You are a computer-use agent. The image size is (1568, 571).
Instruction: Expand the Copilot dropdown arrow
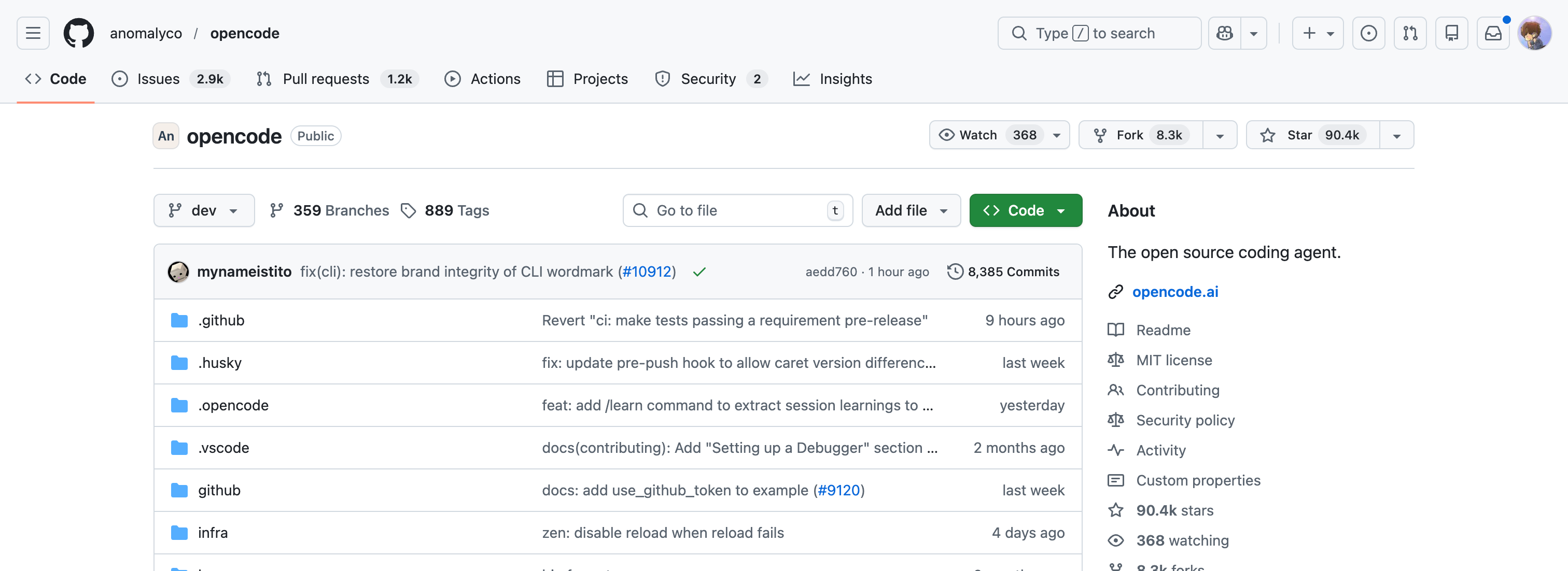tap(1253, 33)
